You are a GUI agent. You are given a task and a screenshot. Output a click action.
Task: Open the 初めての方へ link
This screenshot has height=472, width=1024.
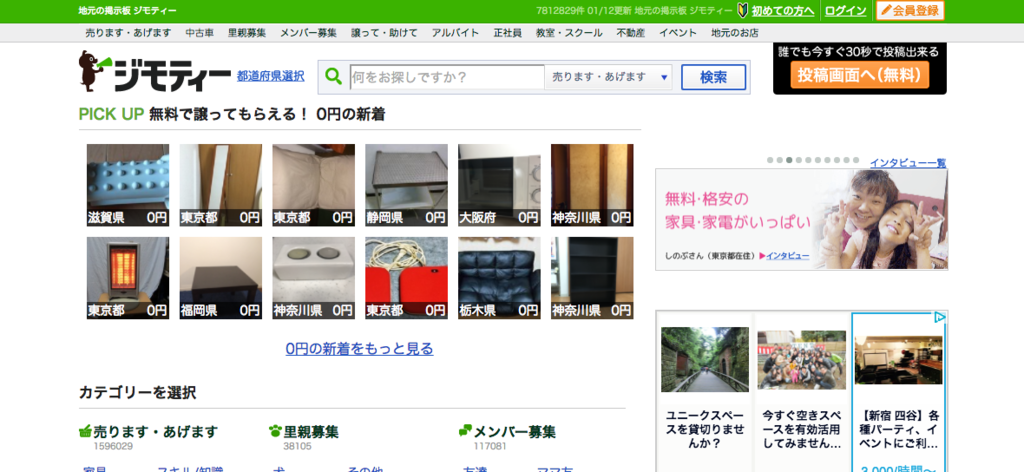click(x=783, y=10)
